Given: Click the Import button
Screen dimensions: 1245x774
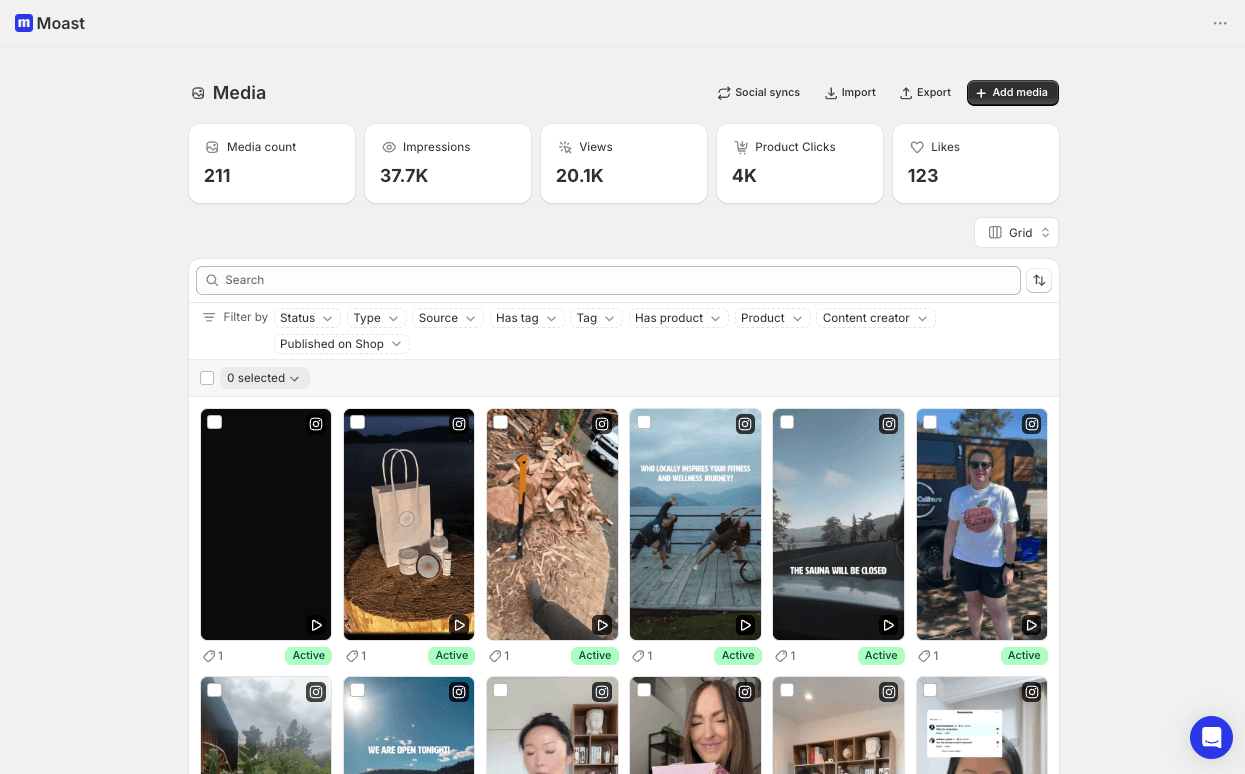Looking at the screenshot, I should pos(850,93).
